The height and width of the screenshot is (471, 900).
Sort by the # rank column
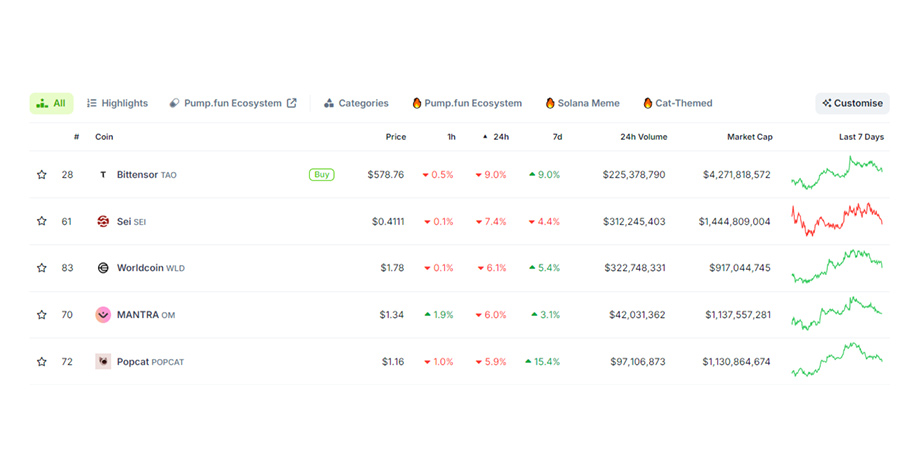pyautogui.click(x=76, y=137)
